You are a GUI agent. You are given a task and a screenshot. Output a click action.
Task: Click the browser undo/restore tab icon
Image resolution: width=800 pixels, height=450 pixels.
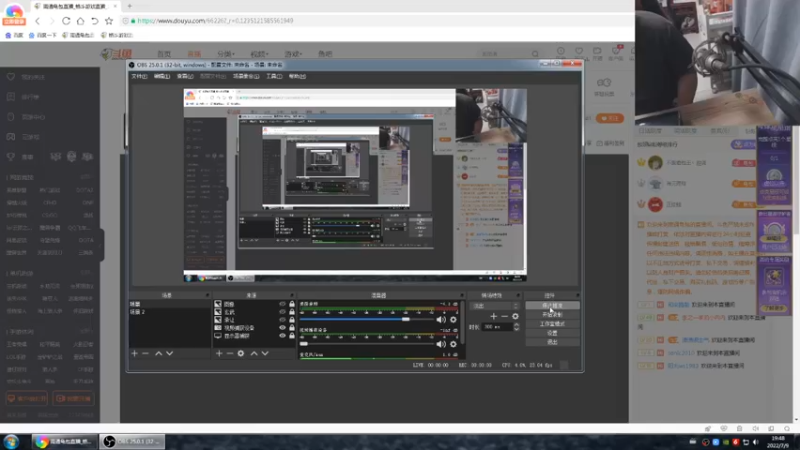pos(94,21)
